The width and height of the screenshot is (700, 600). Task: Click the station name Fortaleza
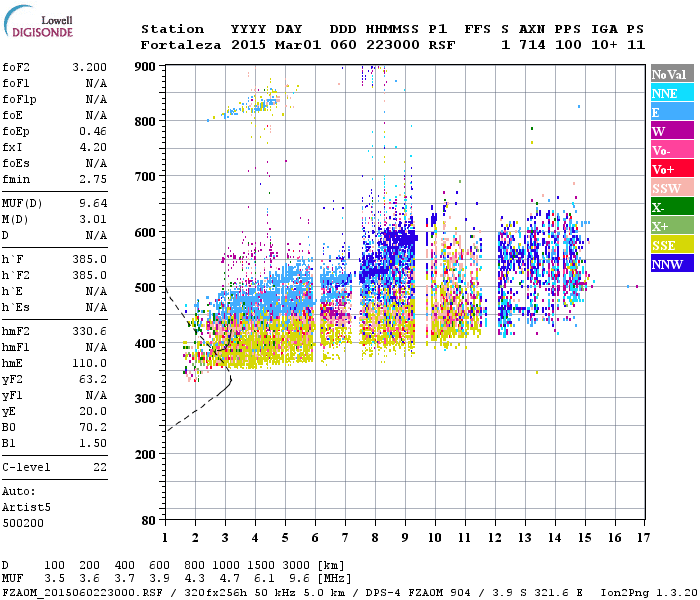click(181, 45)
